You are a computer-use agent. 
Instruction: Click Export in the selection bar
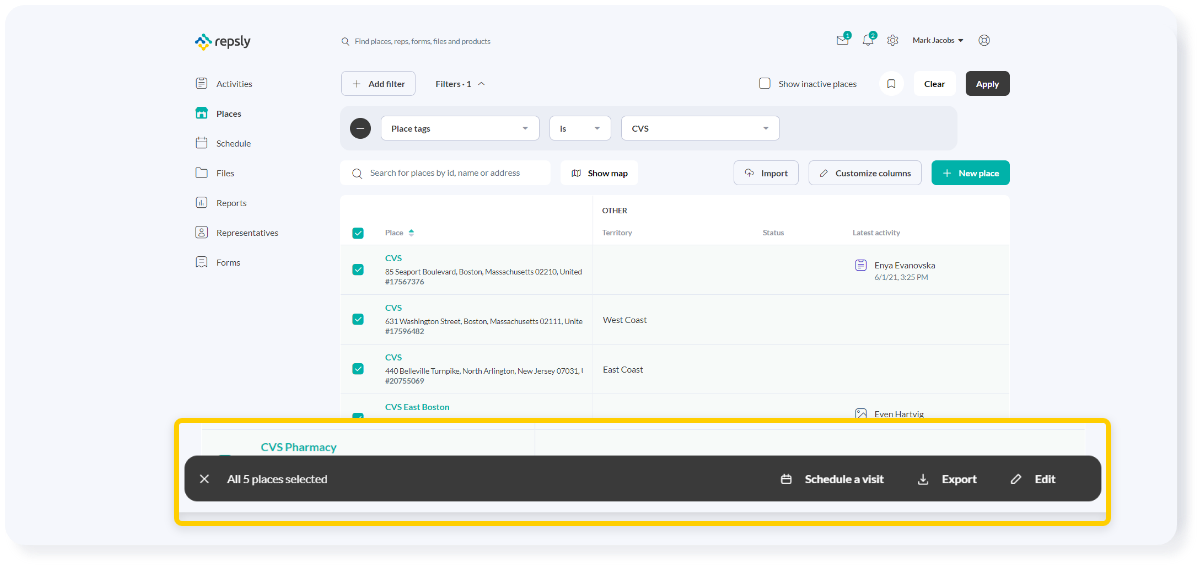coord(947,479)
